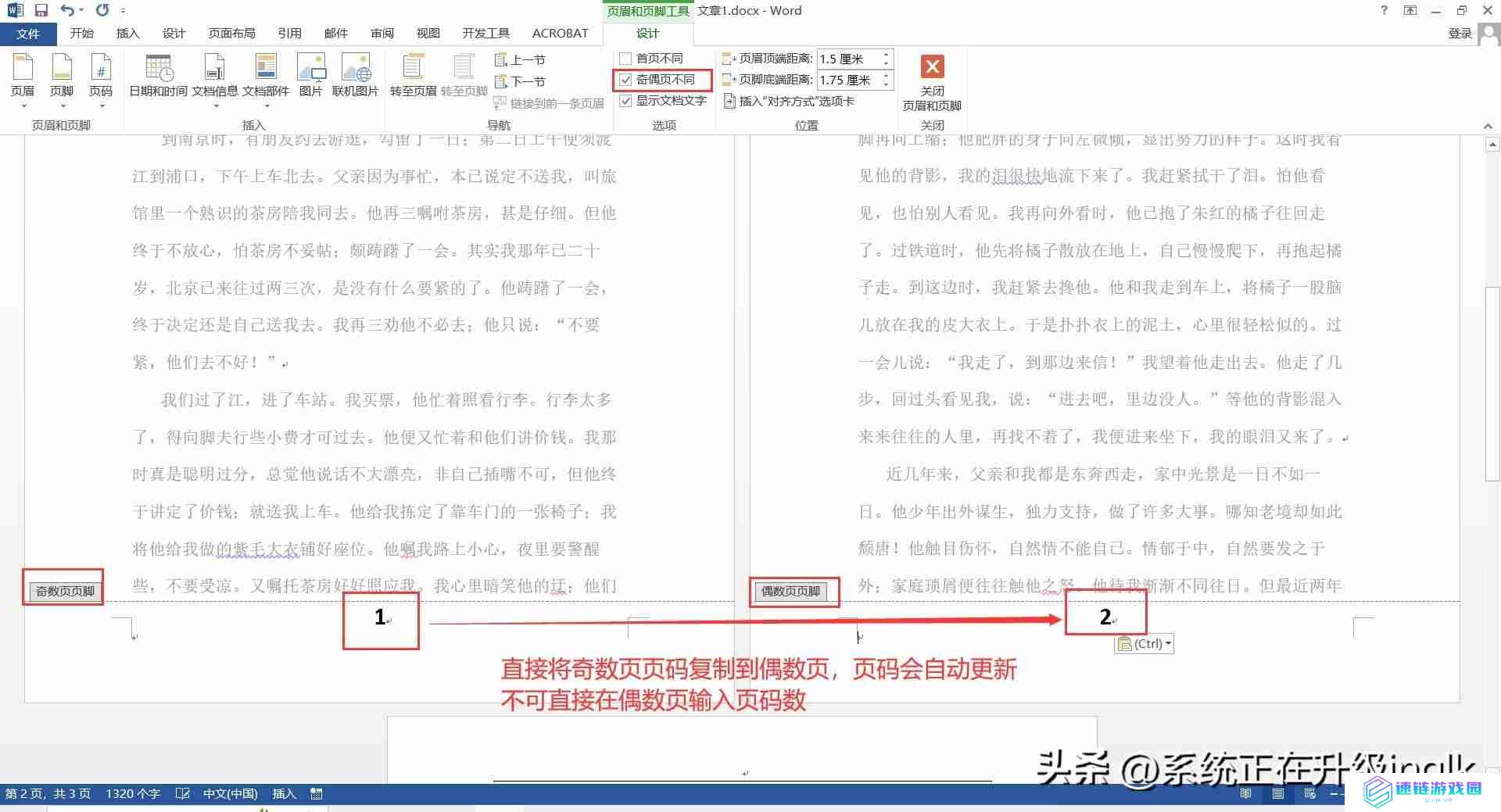Collapse the ribbon with the chevron
This screenshot has width=1501, height=812.
click(x=1488, y=126)
